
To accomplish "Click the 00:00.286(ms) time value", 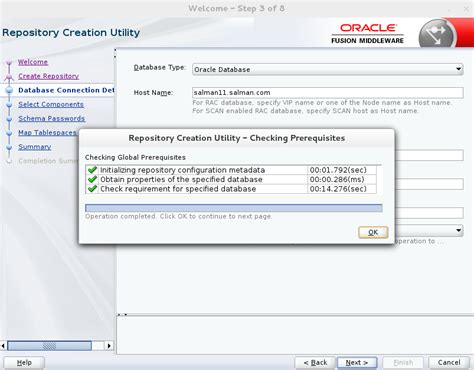I will pyautogui.click(x=337, y=179).
